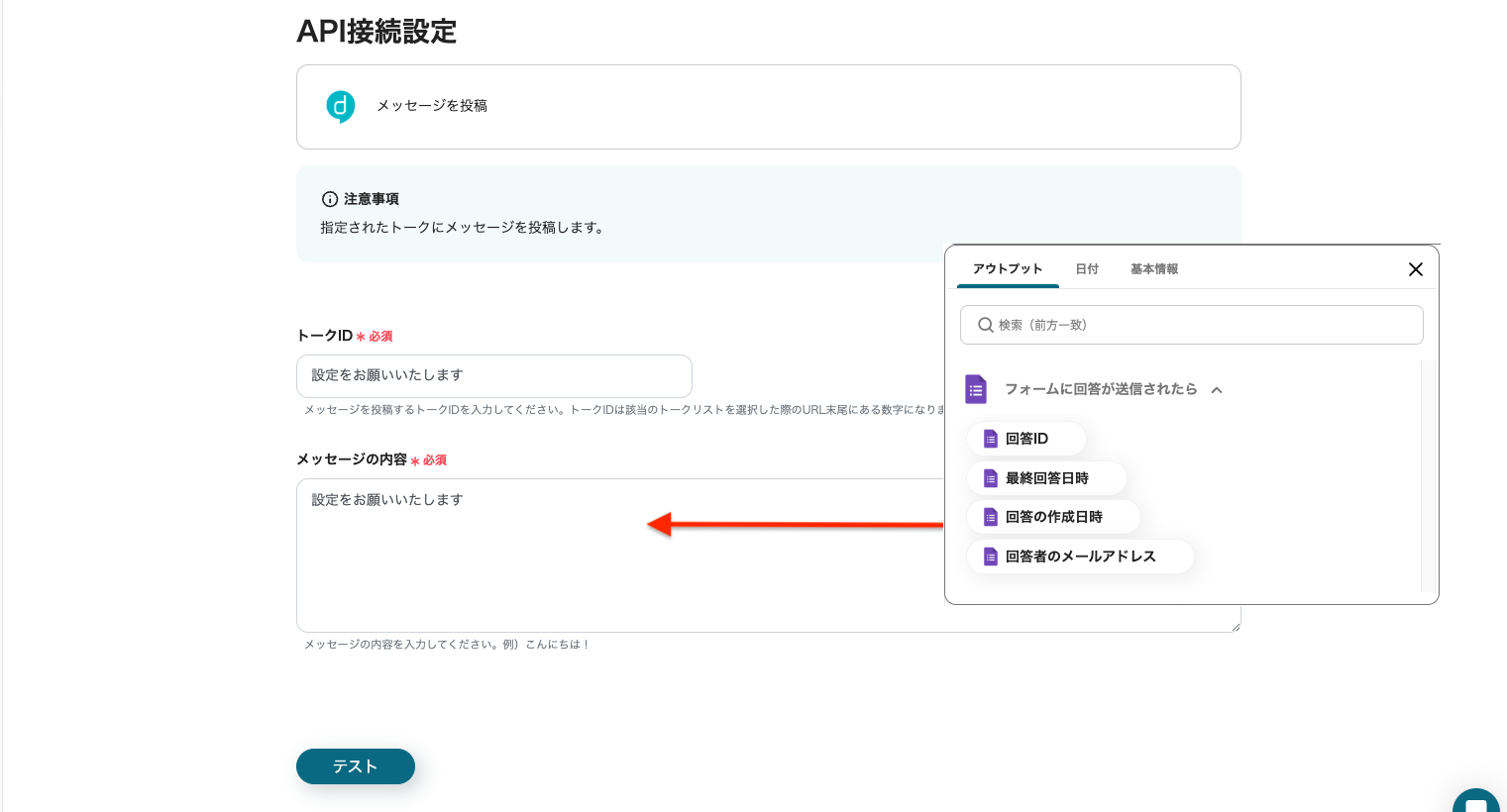Open the 基本情報 tab
Viewport: 1507px width, 812px height.
pos(1153,269)
